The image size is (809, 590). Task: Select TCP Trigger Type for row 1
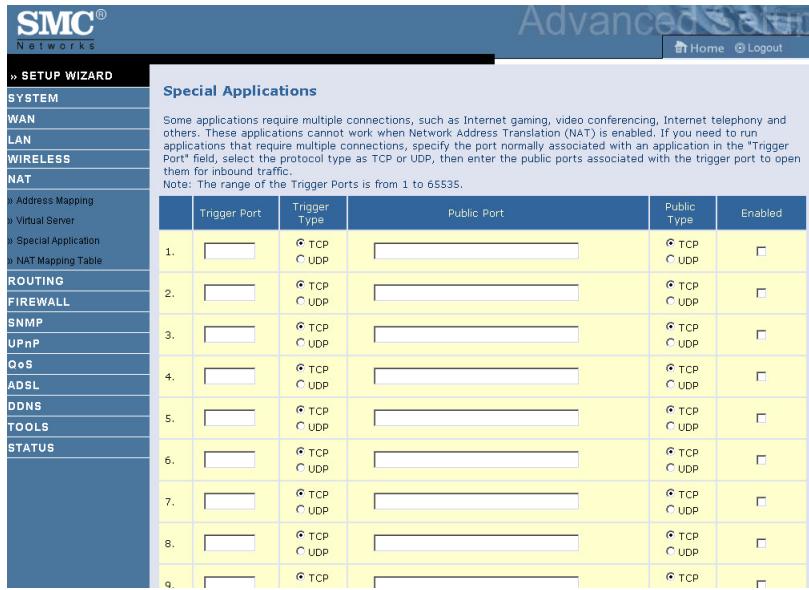tap(300, 243)
